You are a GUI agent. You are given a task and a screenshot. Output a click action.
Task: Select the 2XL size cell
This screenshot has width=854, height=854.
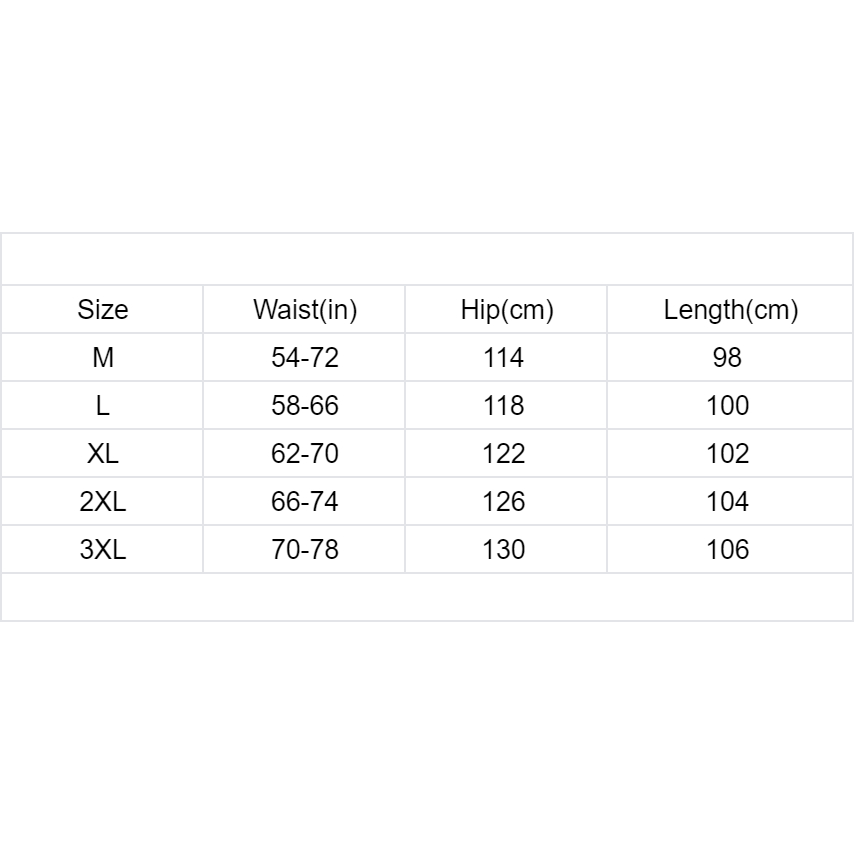click(x=103, y=502)
